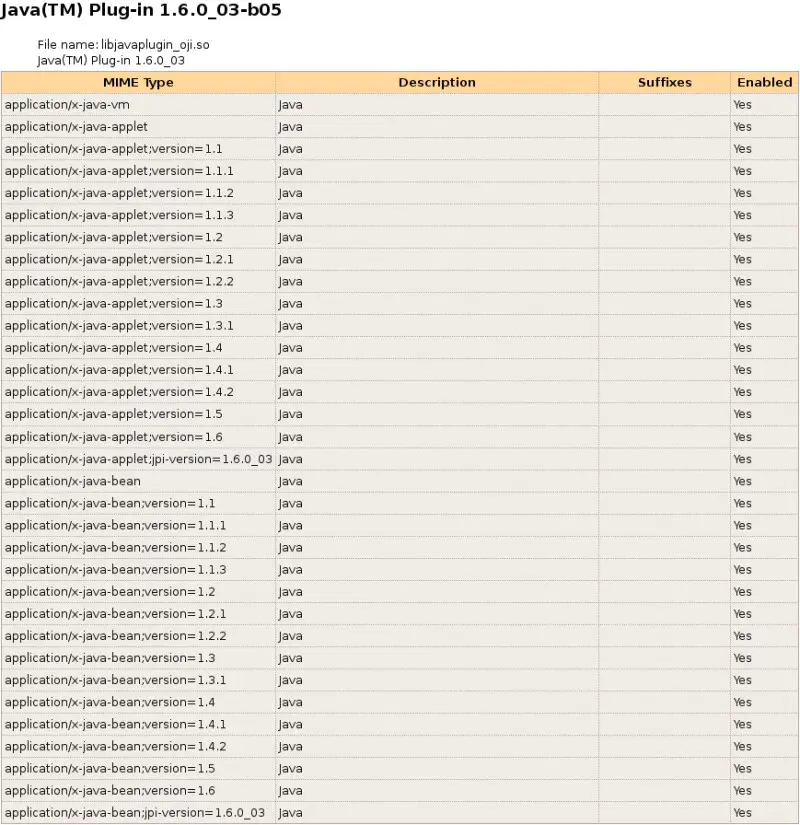
Task: Select application/x-java-applet;version=1.4 cell
Action: [x=138, y=348]
